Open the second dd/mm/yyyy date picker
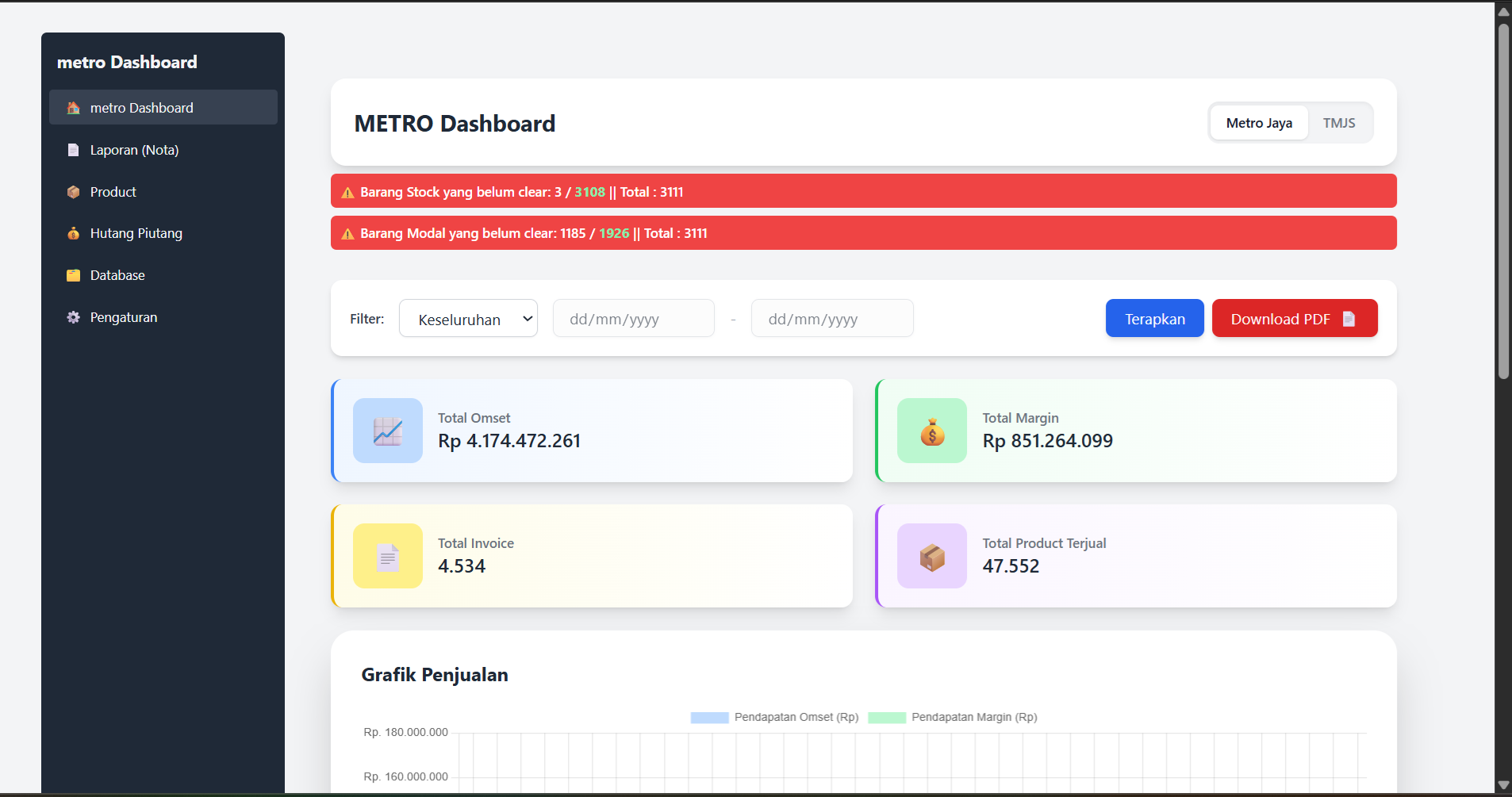The width and height of the screenshot is (1512, 797). click(832, 318)
